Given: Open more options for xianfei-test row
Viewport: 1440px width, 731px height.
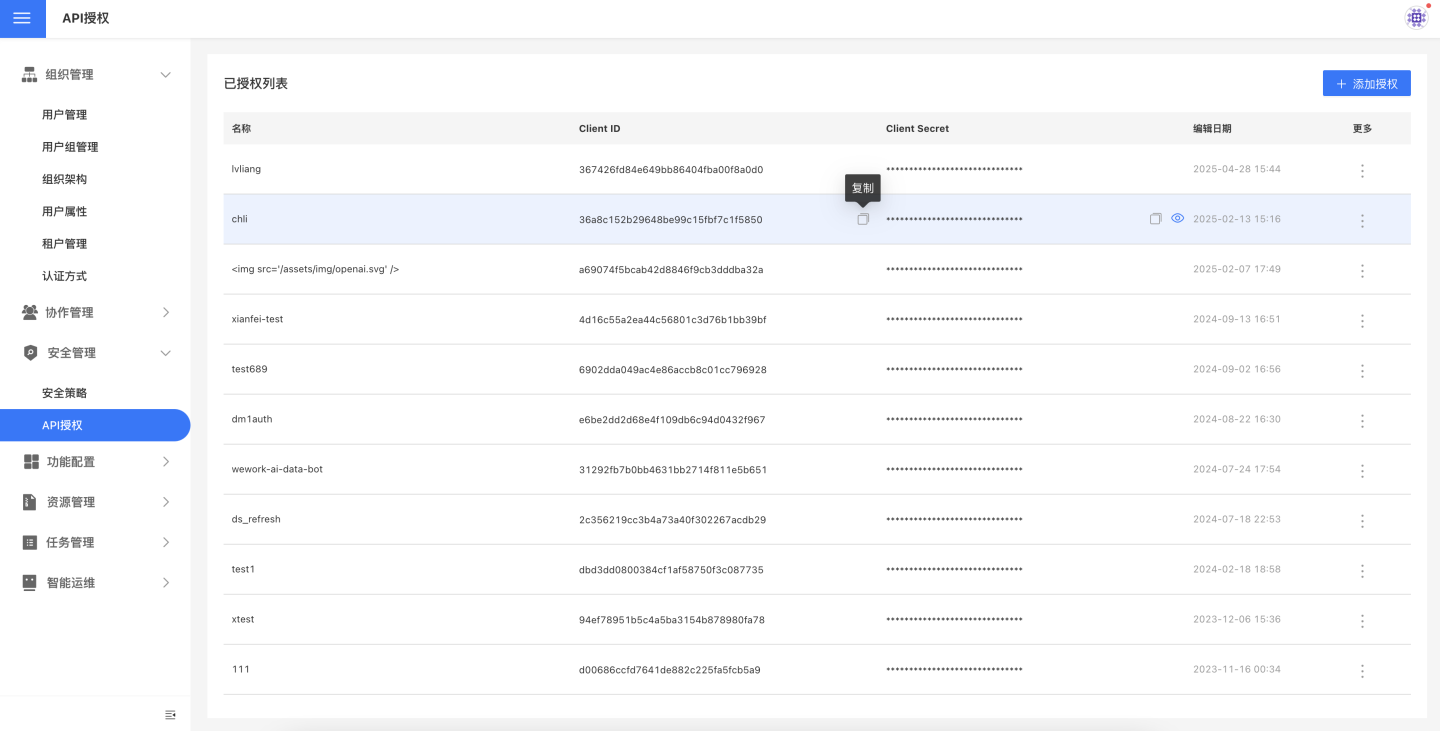Looking at the screenshot, I should click(x=1362, y=321).
